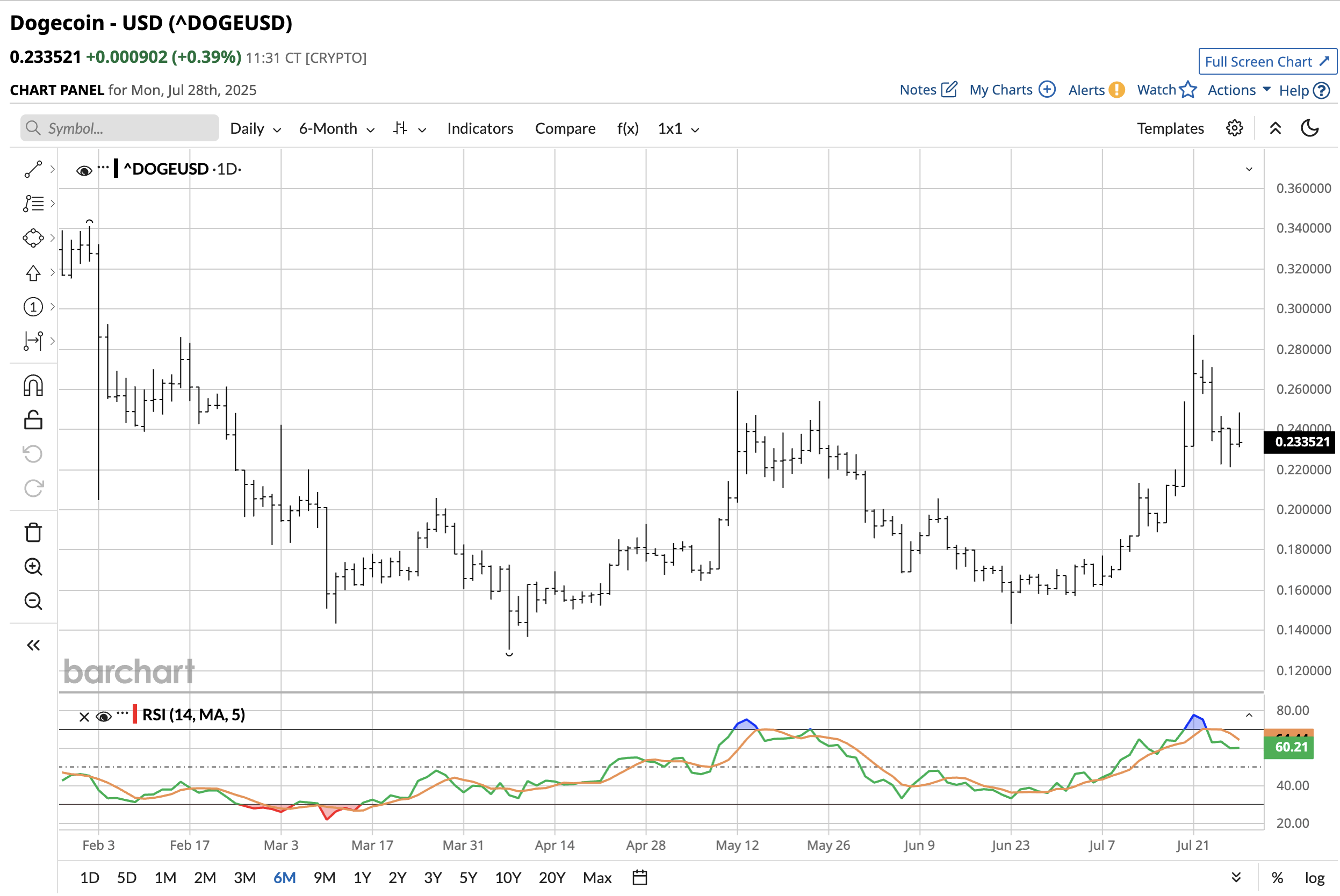Select the 6M time range
The image size is (1340, 896).
285,877
